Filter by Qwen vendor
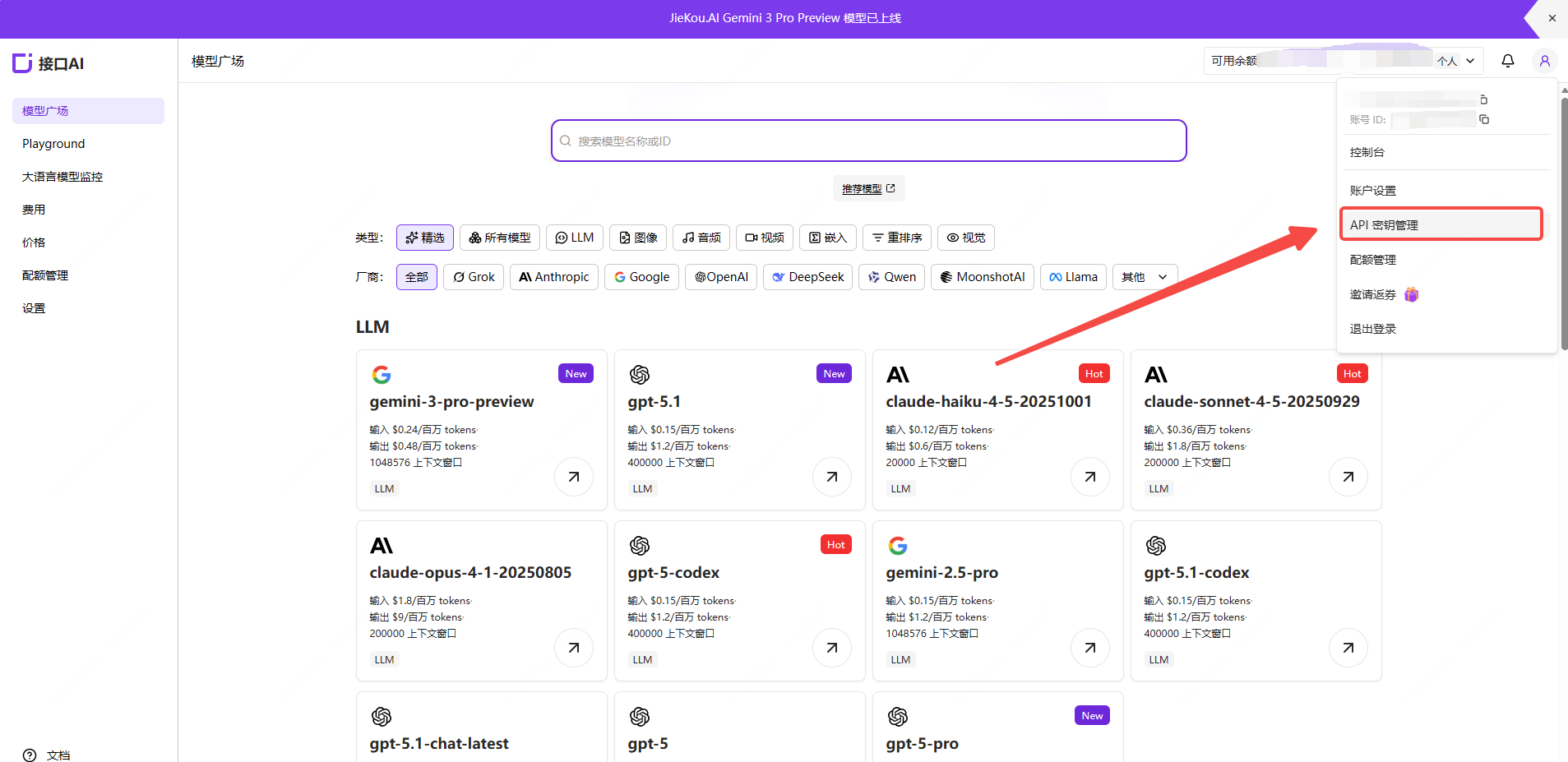This screenshot has width=1568, height=762. [892, 277]
